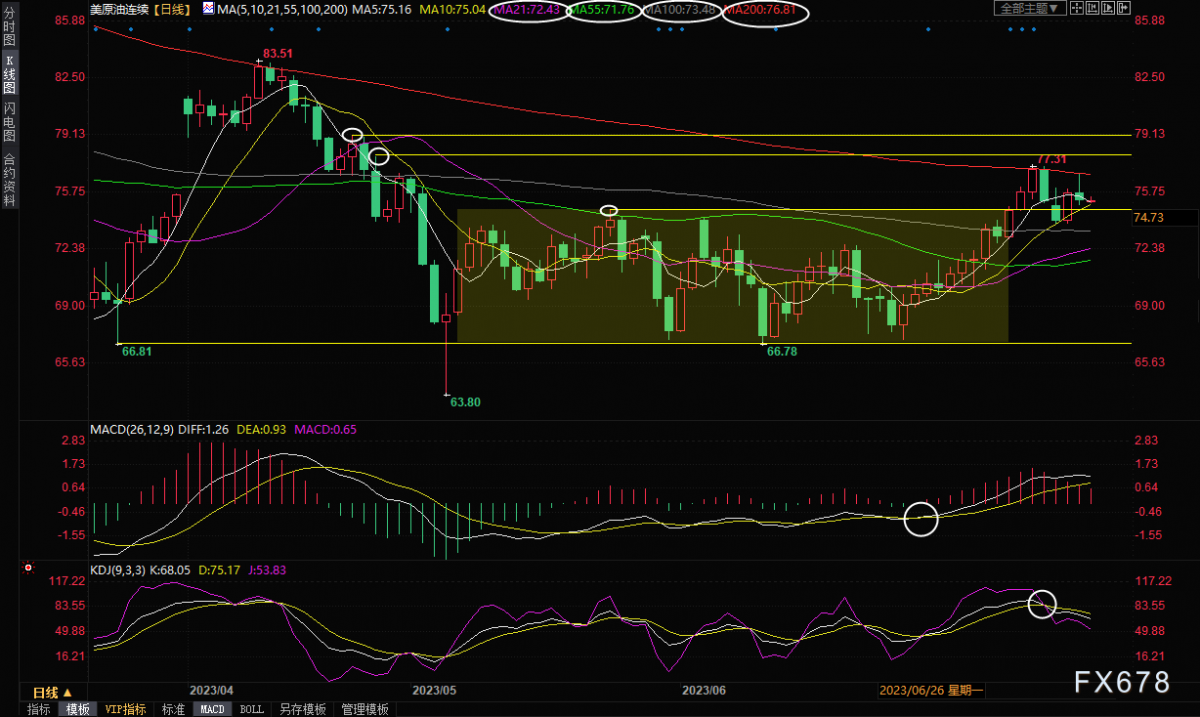Click the 管理模板 button
Screen dimensions: 1200x717
[364, 709]
